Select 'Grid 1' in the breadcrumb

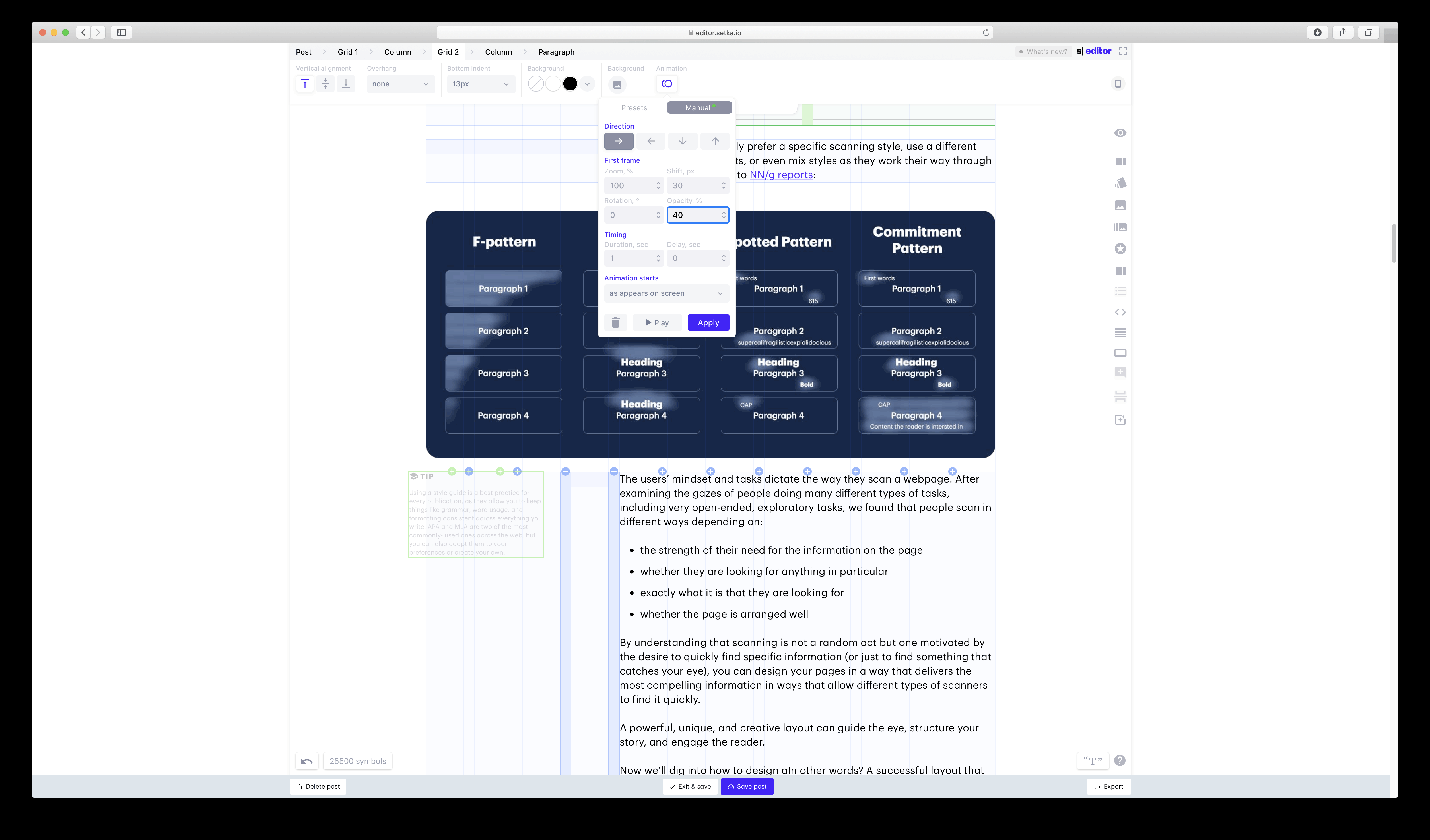click(347, 52)
